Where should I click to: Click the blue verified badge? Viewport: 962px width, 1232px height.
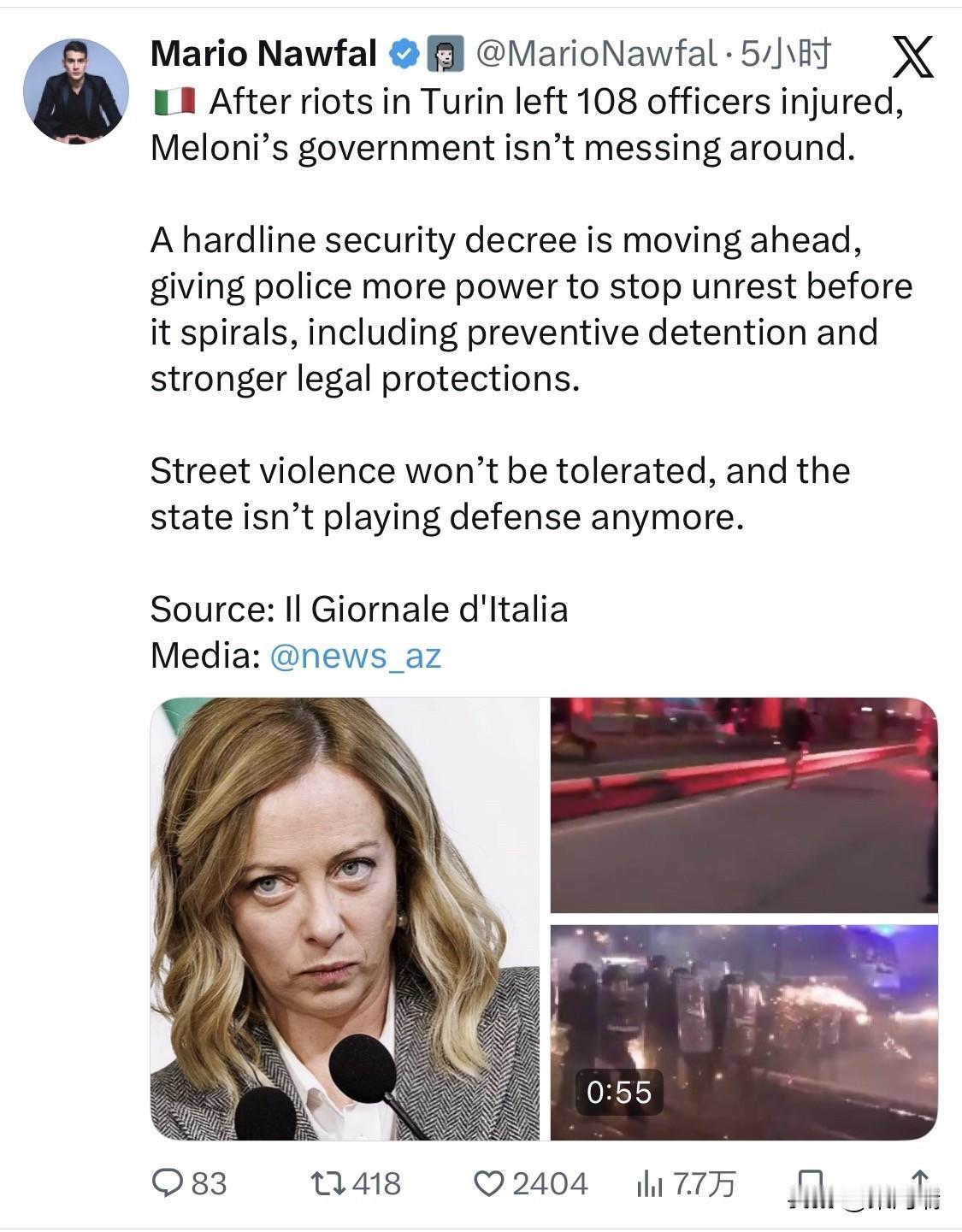pos(404,55)
